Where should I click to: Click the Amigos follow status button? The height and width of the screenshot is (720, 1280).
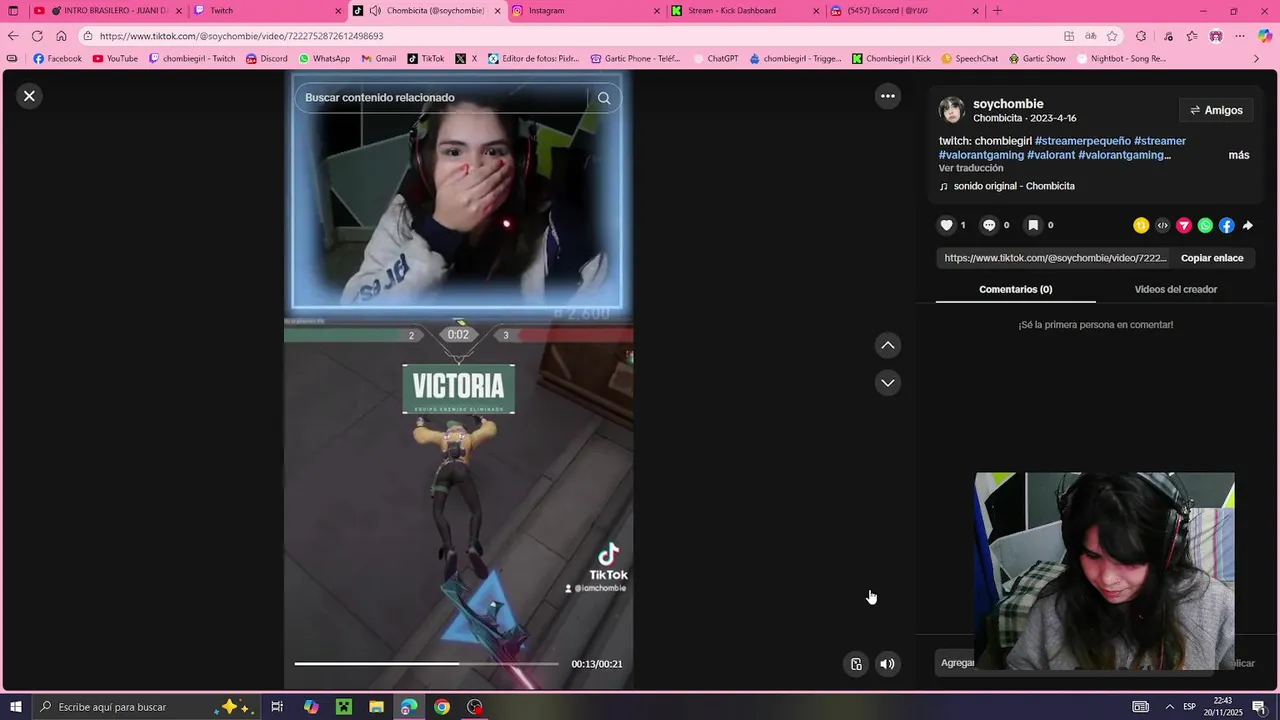click(x=1216, y=110)
